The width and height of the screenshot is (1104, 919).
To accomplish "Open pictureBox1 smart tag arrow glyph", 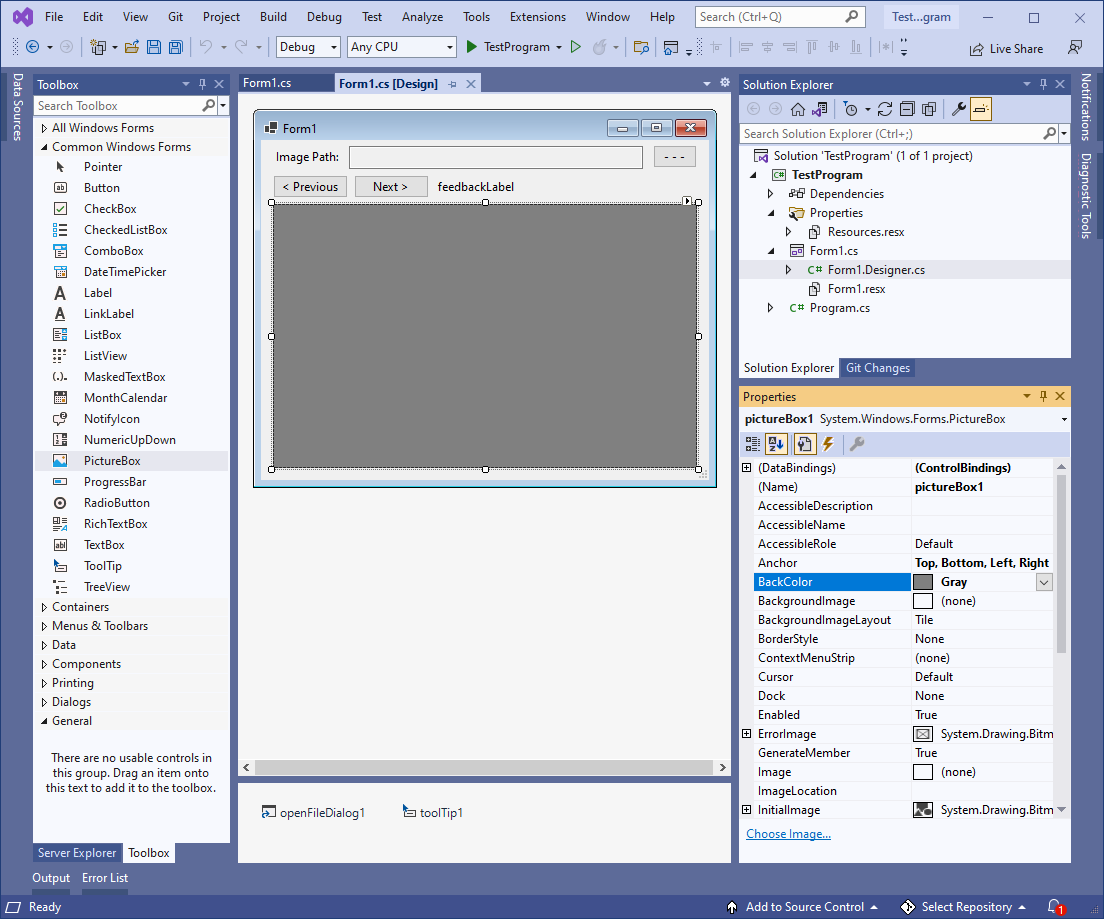I will coord(687,201).
